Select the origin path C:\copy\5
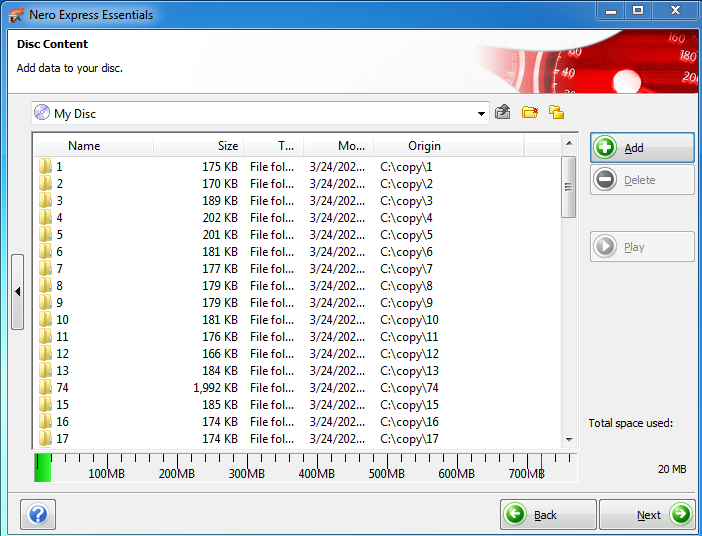This screenshot has height=536, width=702. tap(407, 235)
